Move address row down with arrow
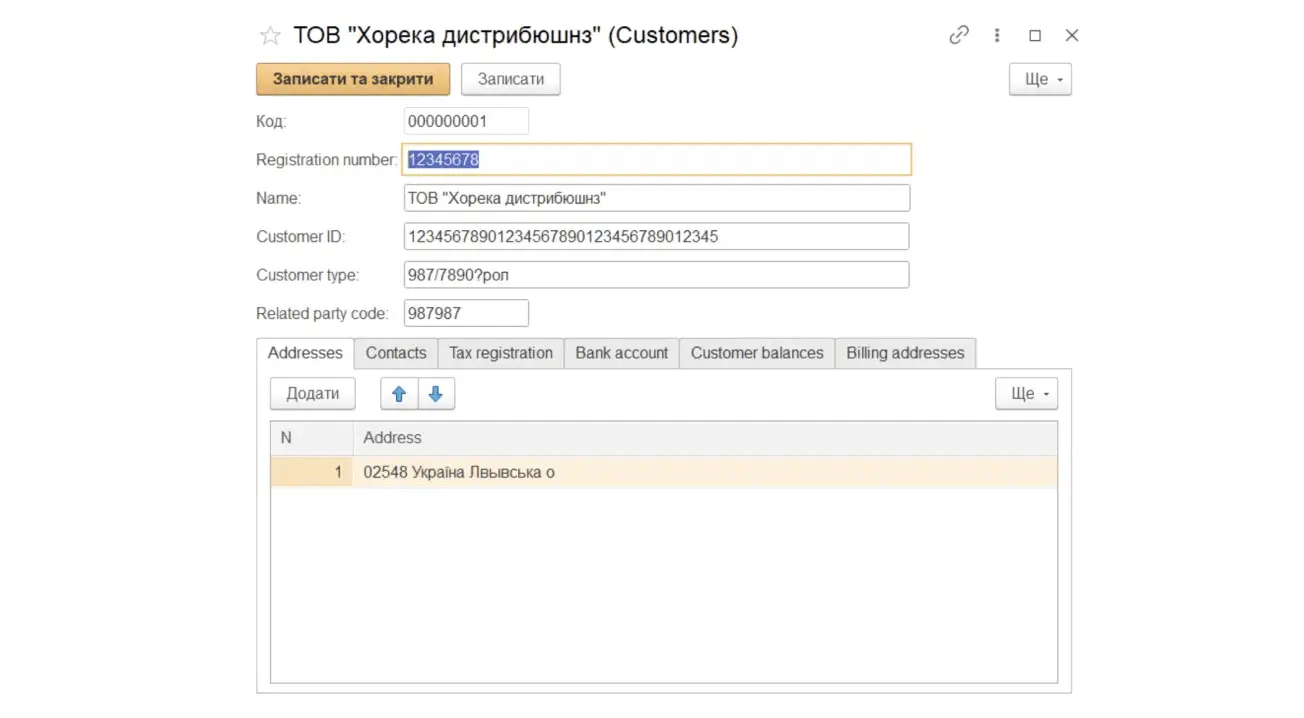The image size is (1304, 718). pos(435,394)
